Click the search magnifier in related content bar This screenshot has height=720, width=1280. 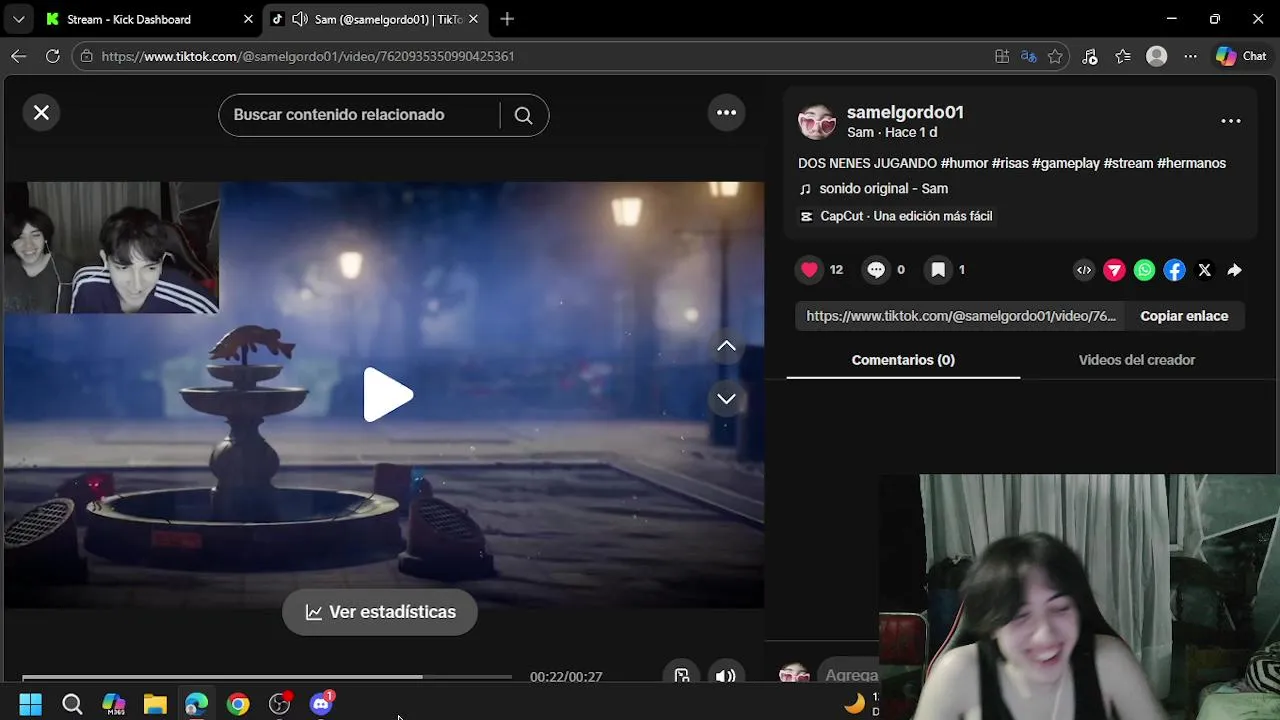click(x=523, y=115)
